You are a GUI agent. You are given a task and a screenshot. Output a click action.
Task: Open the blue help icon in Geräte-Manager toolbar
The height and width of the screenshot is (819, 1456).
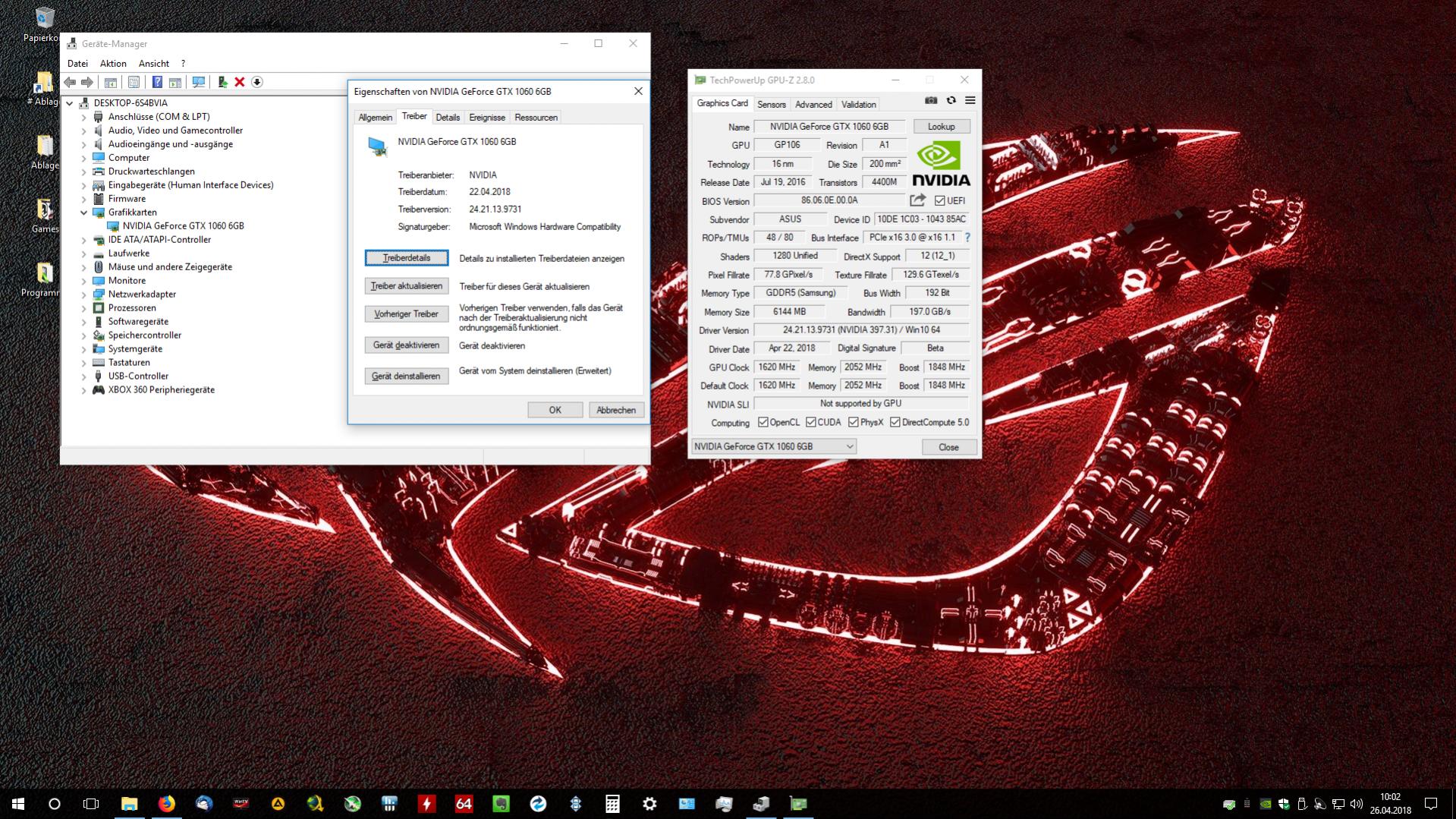pos(157,82)
